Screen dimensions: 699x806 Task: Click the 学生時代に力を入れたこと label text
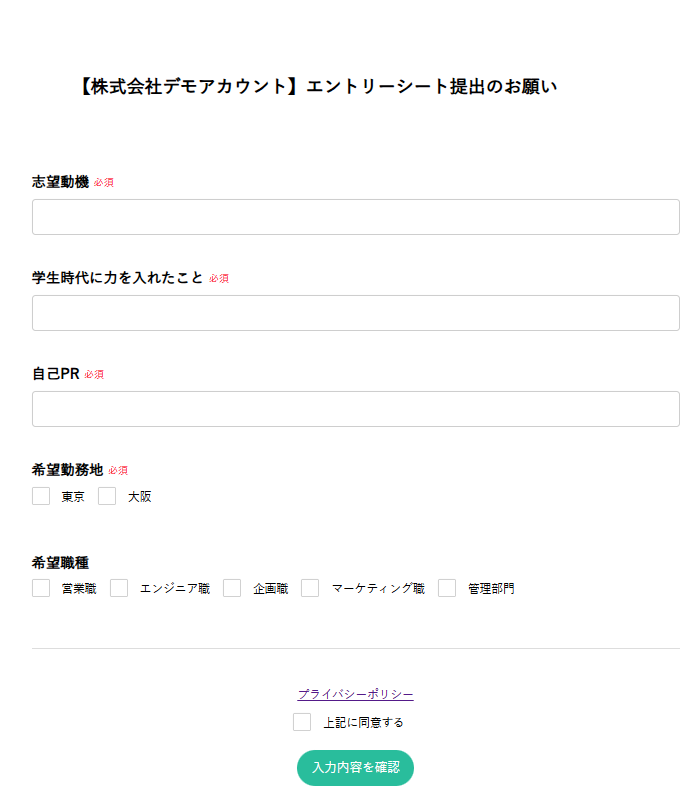coord(117,278)
